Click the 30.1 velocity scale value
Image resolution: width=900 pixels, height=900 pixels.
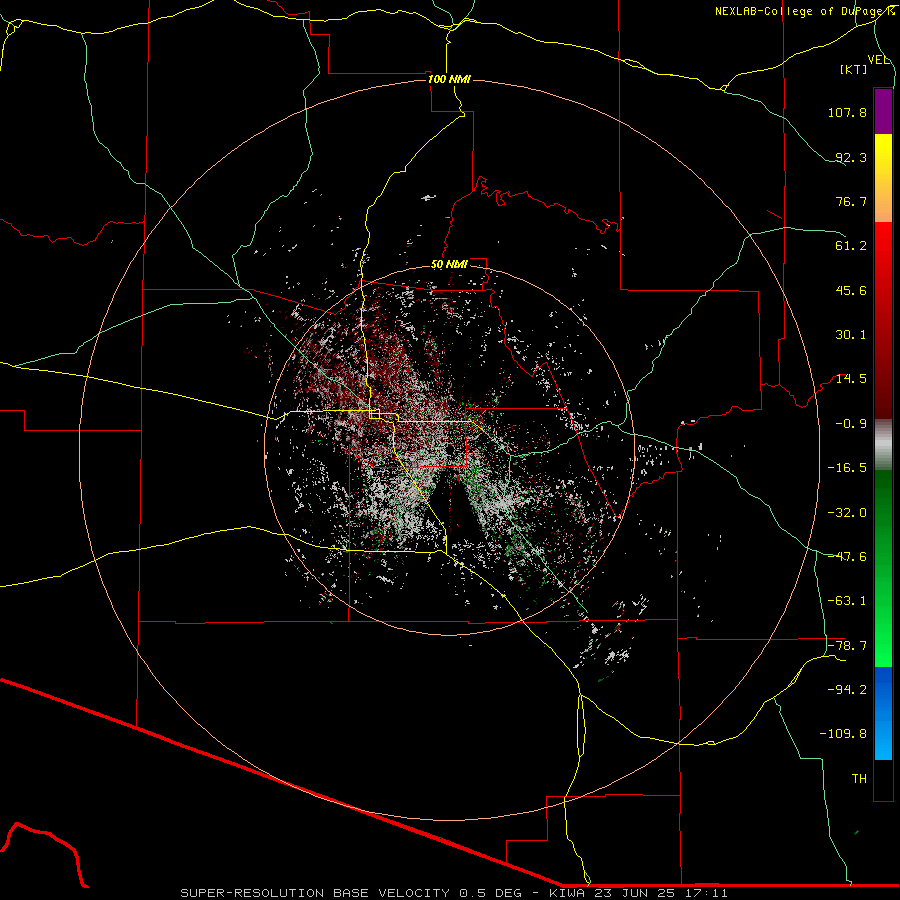coord(851,335)
